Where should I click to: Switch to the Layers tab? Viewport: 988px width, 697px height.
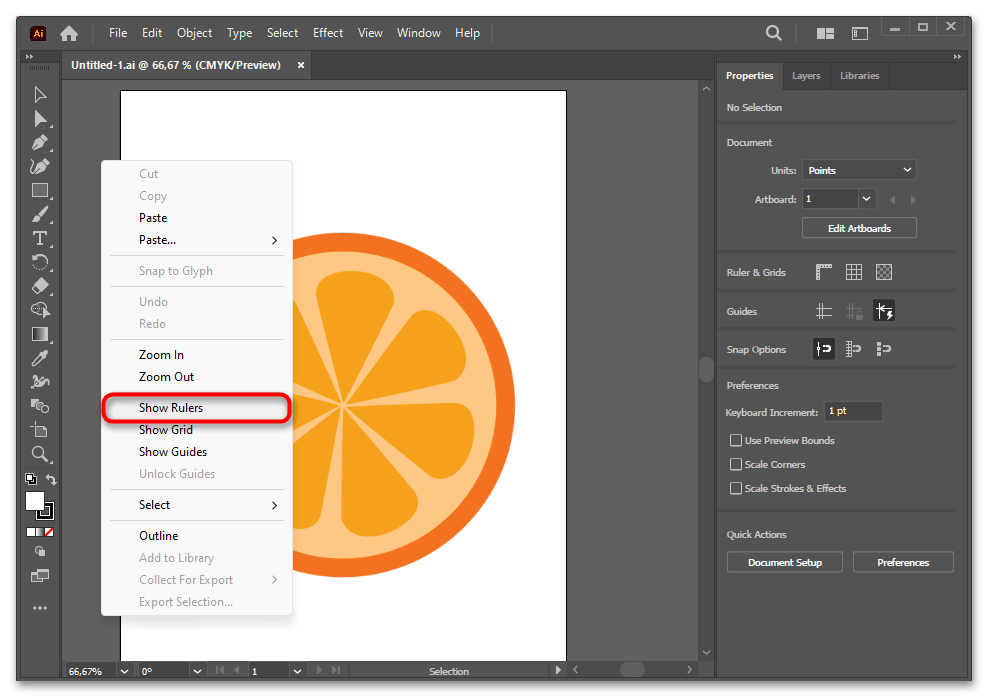click(x=805, y=76)
